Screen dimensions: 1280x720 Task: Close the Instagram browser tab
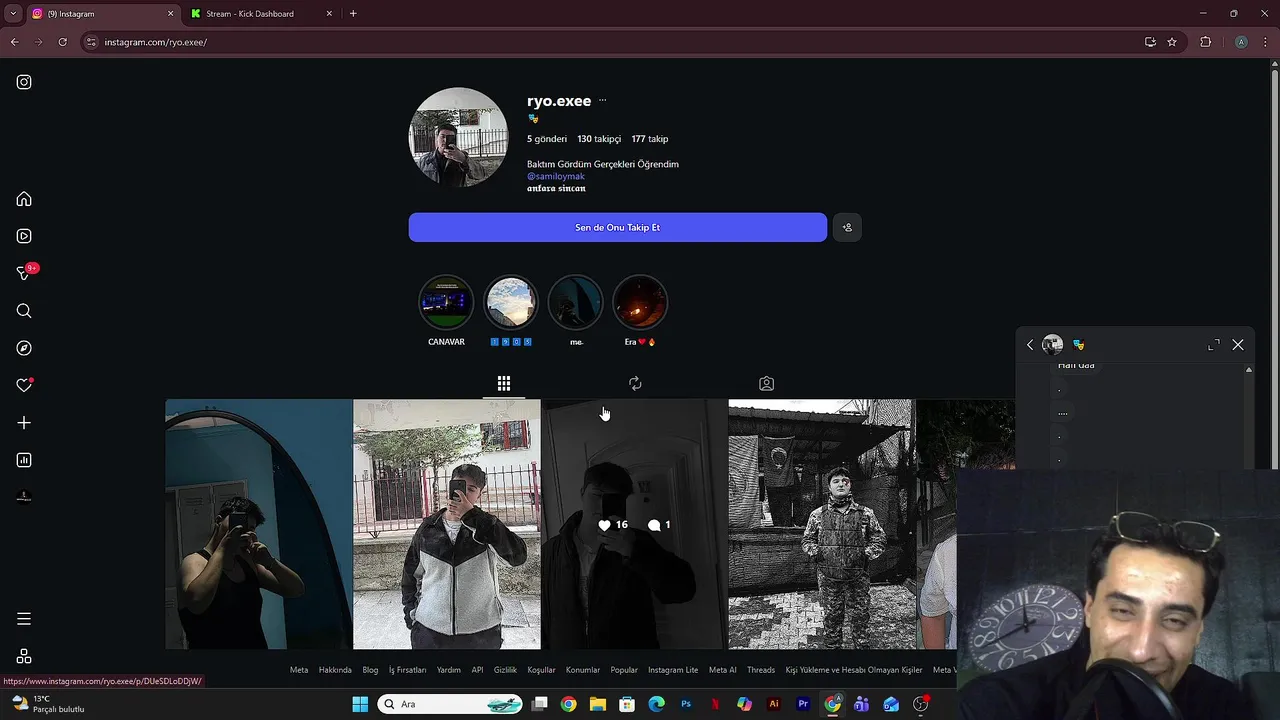pos(170,14)
